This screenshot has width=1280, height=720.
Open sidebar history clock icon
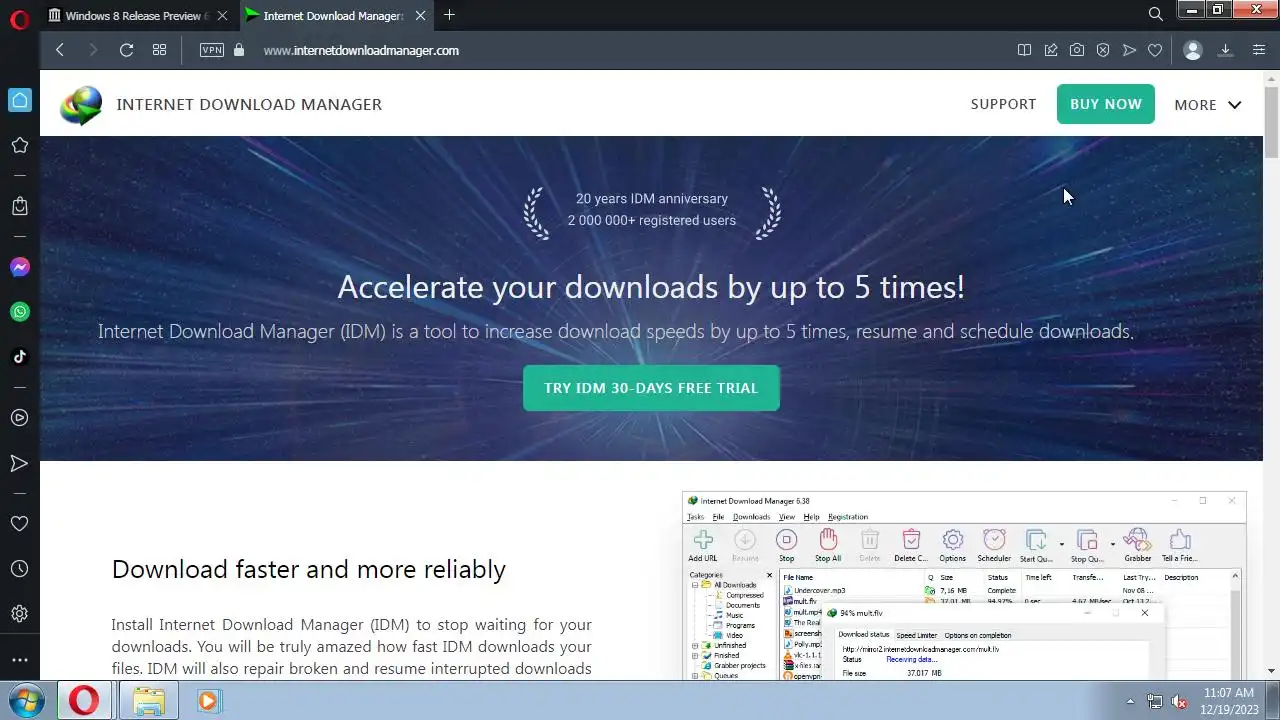(19, 569)
